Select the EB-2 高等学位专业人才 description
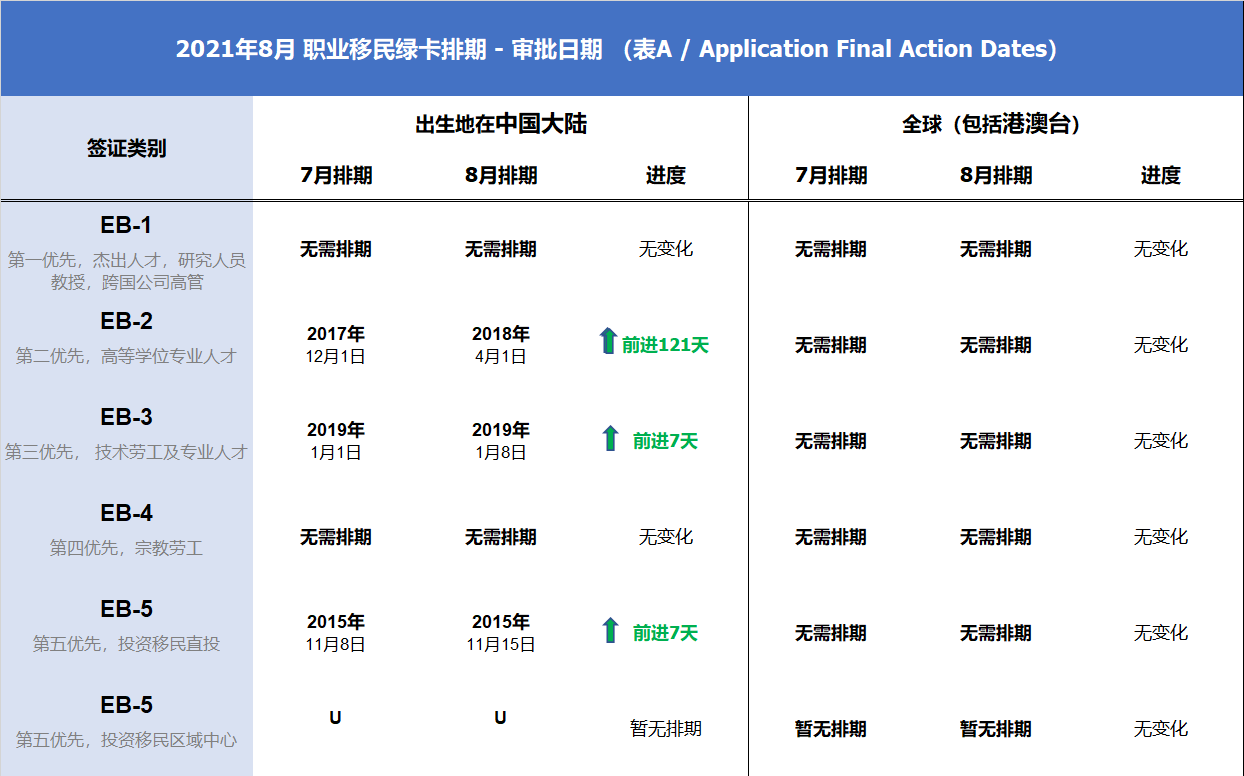Viewport: 1244px width, 776px height. coord(126,356)
